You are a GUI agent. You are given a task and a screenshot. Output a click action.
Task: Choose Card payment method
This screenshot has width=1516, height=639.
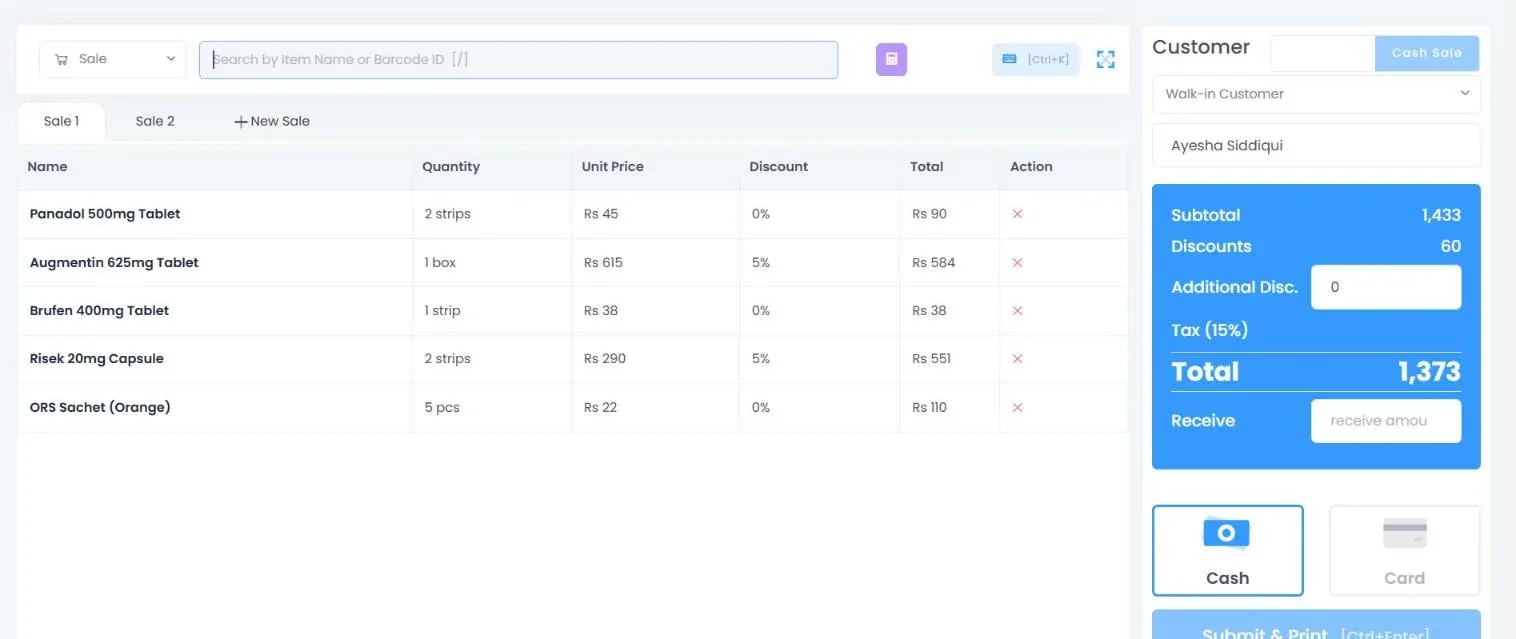pyautogui.click(x=1404, y=550)
